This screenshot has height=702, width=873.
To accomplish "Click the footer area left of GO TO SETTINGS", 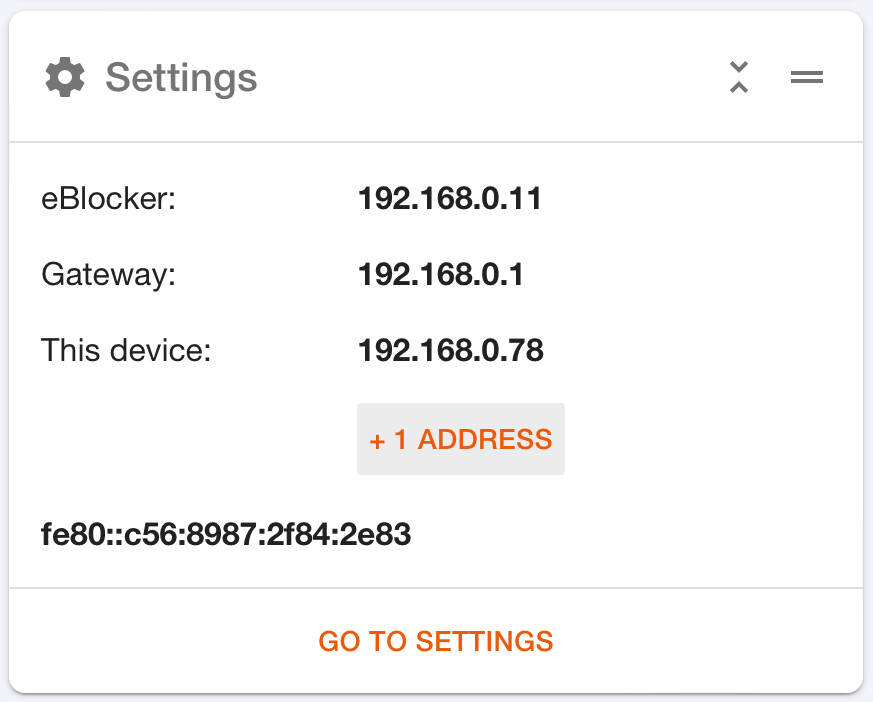I will pos(161,641).
